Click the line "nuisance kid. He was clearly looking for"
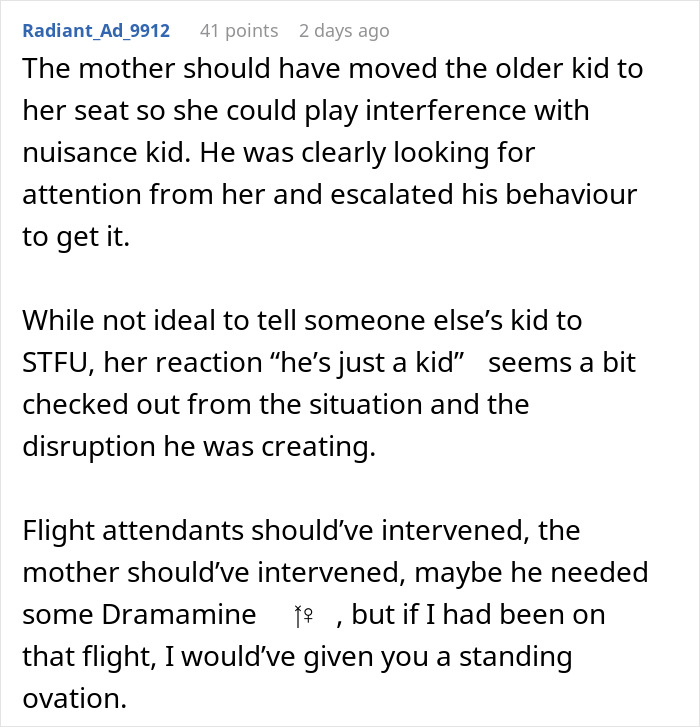 (x=280, y=153)
